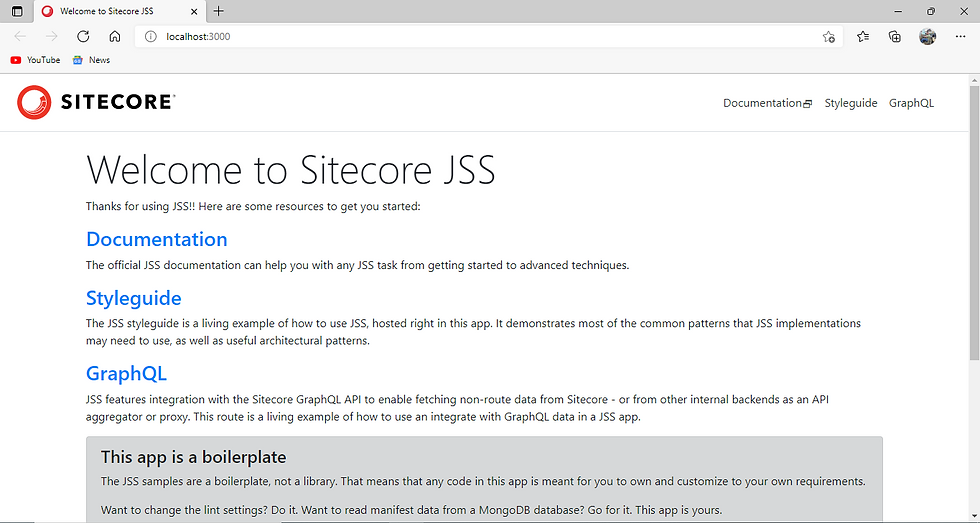The height and width of the screenshot is (523, 980).
Task: Minimize the browser window
Action: coord(898,11)
